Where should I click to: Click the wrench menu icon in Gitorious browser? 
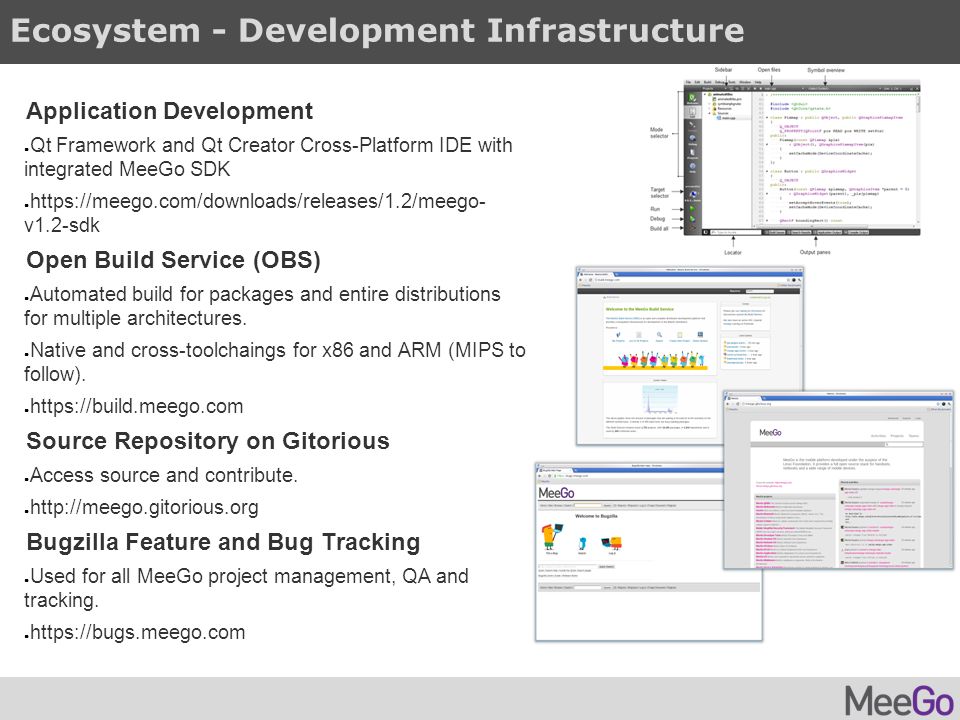click(x=949, y=404)
